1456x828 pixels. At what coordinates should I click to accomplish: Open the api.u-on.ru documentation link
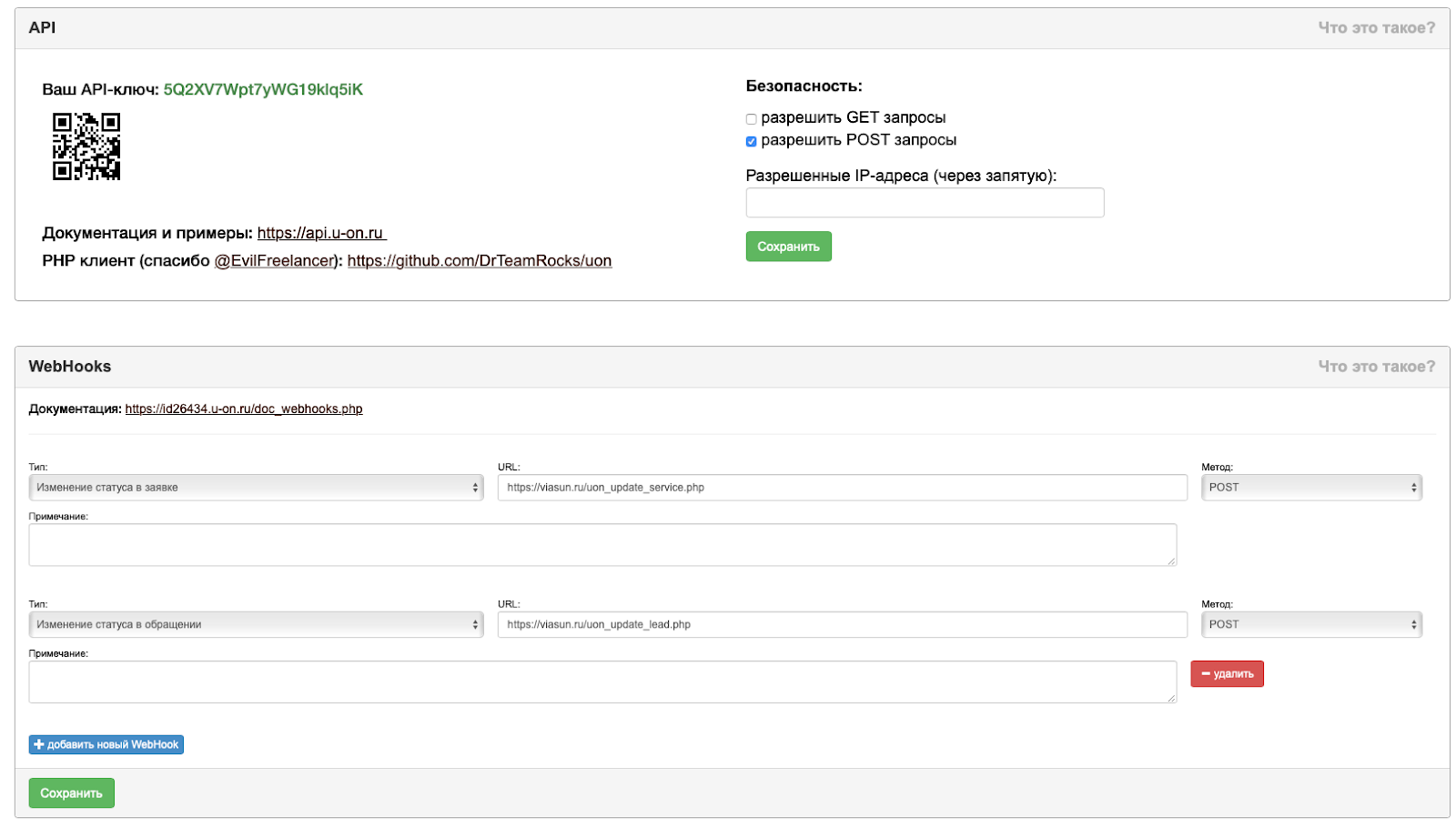[320, 234]
